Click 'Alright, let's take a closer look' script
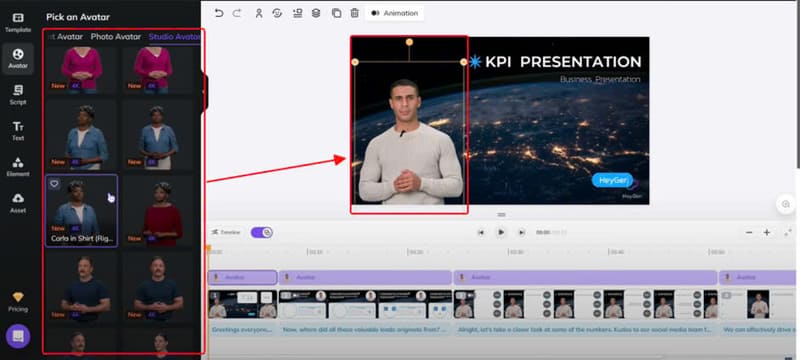800x360 pixels. click(585, 330)
